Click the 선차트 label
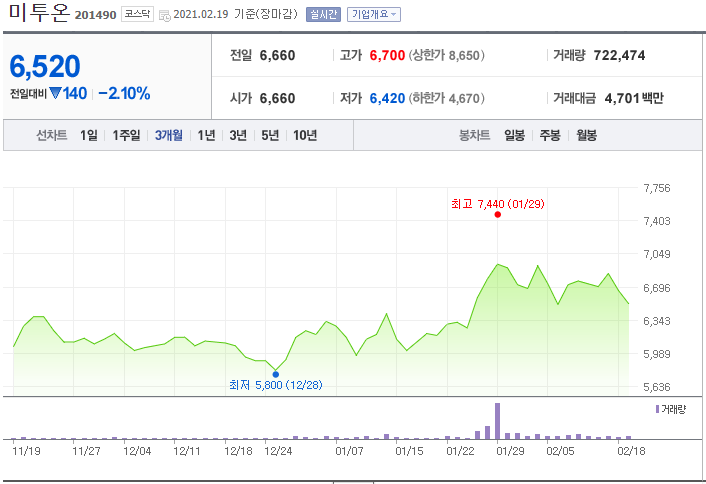This screenshot has height=484, width=706. pyautogui.click(x=52, y=135)
